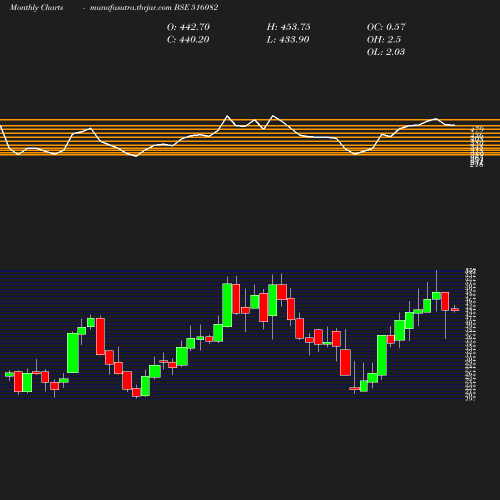
Task: Click the open value "O: 442.70"
Action: (x=188, y=27)
